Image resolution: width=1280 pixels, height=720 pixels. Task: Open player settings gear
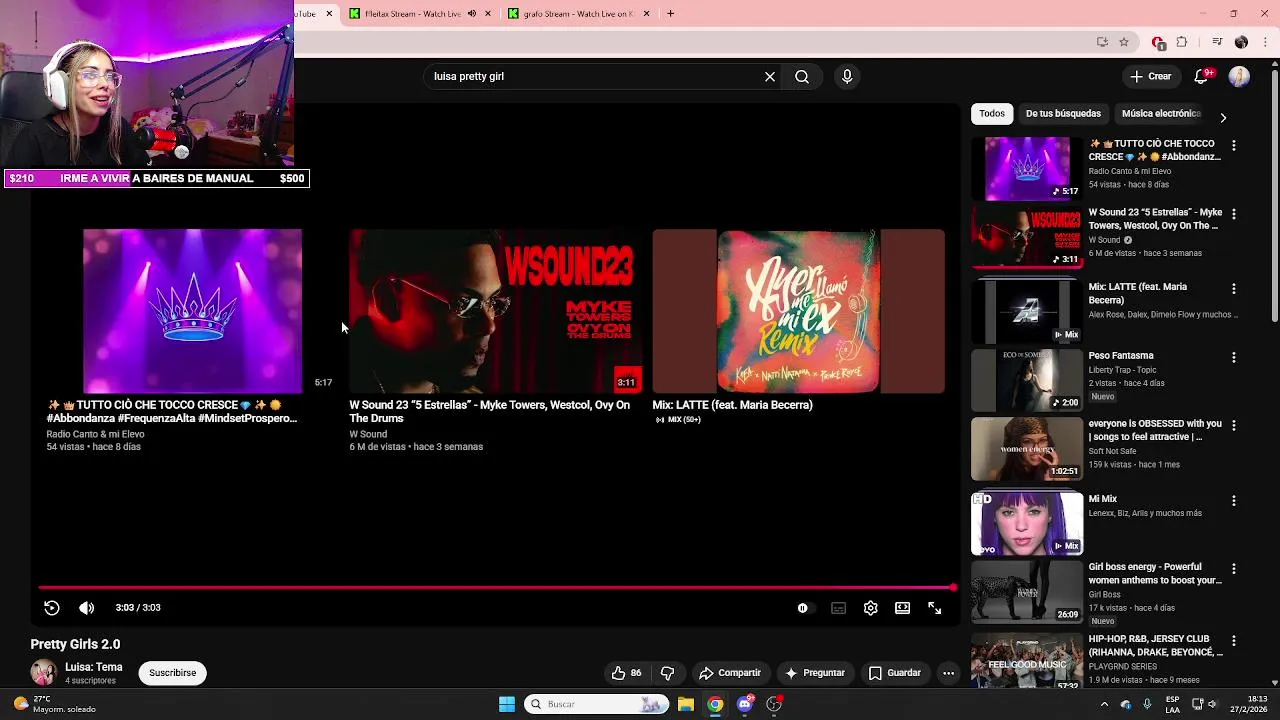(x=870, y=608)
